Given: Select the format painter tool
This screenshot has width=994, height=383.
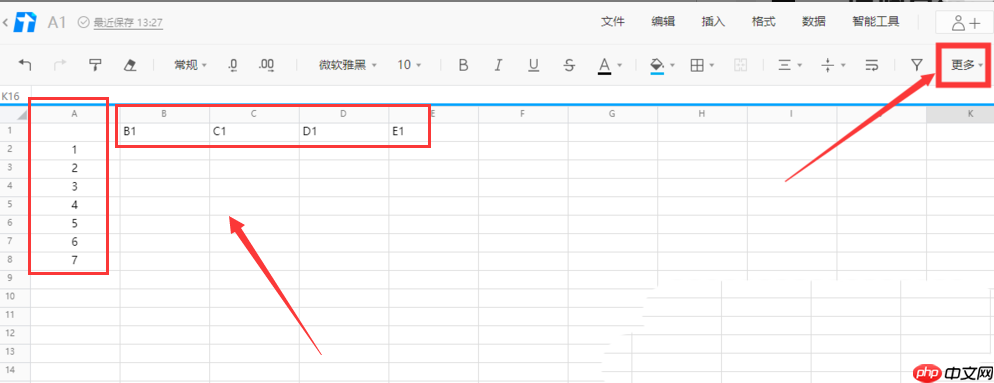Looking at the screenshot, I should click(x=95, y=65).
